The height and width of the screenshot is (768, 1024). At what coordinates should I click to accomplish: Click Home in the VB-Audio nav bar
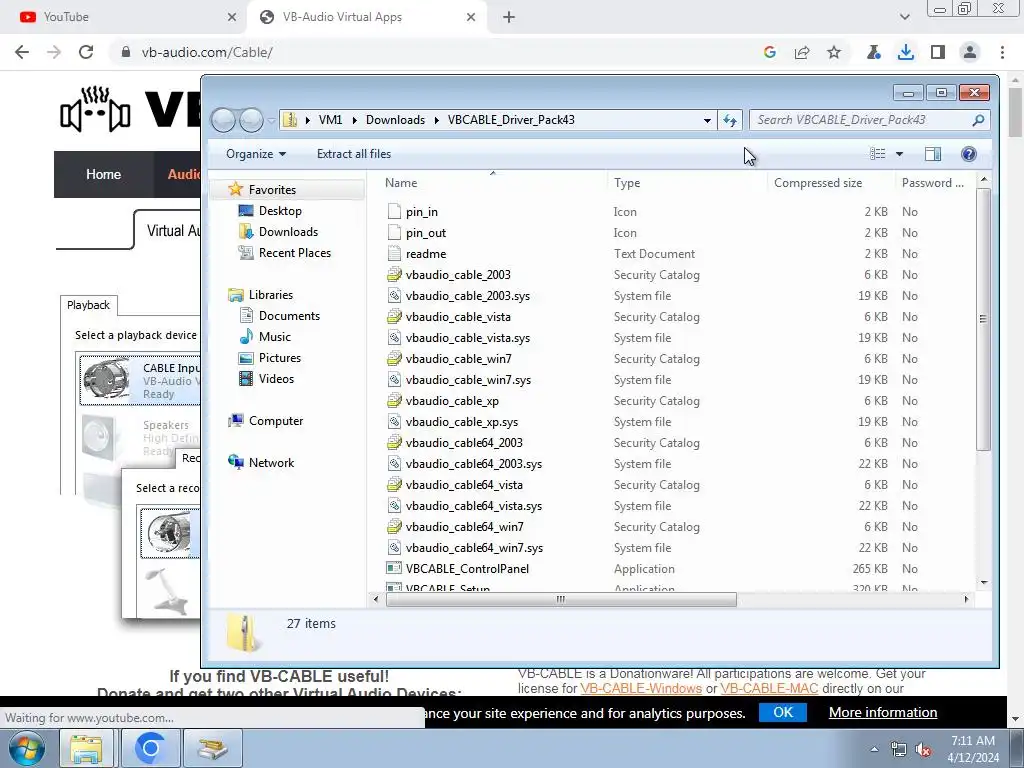pos(103,174)
